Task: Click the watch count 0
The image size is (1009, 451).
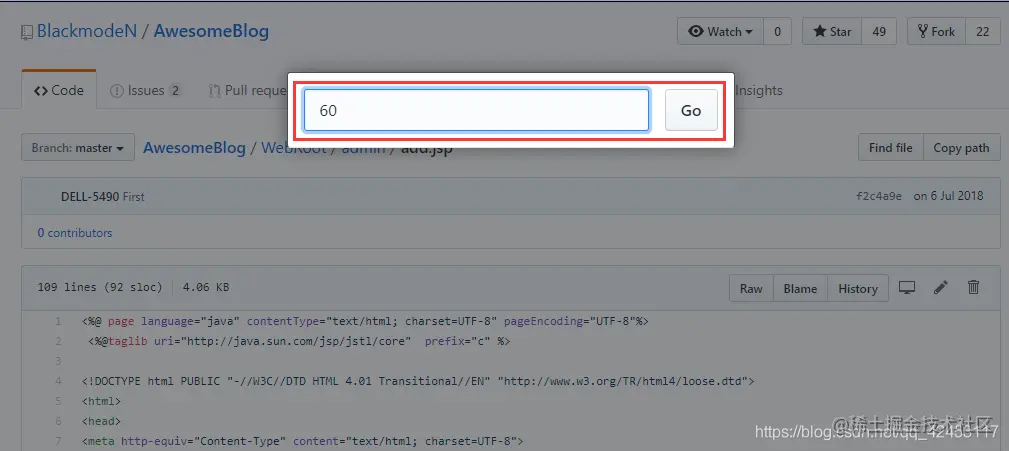Action: (x=777, y=32)
